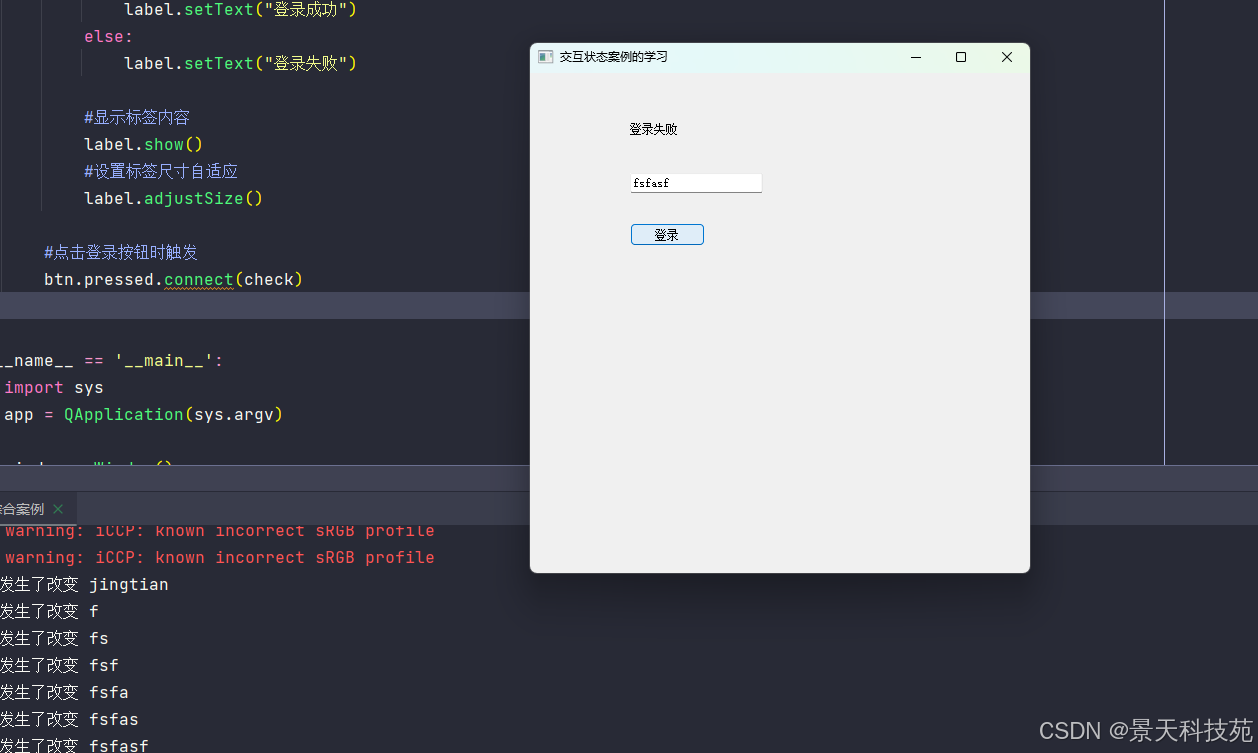Click the app = QApplication(sys.argv) line
This screenshot has height=753, width=1258.
tap(144, 414)
